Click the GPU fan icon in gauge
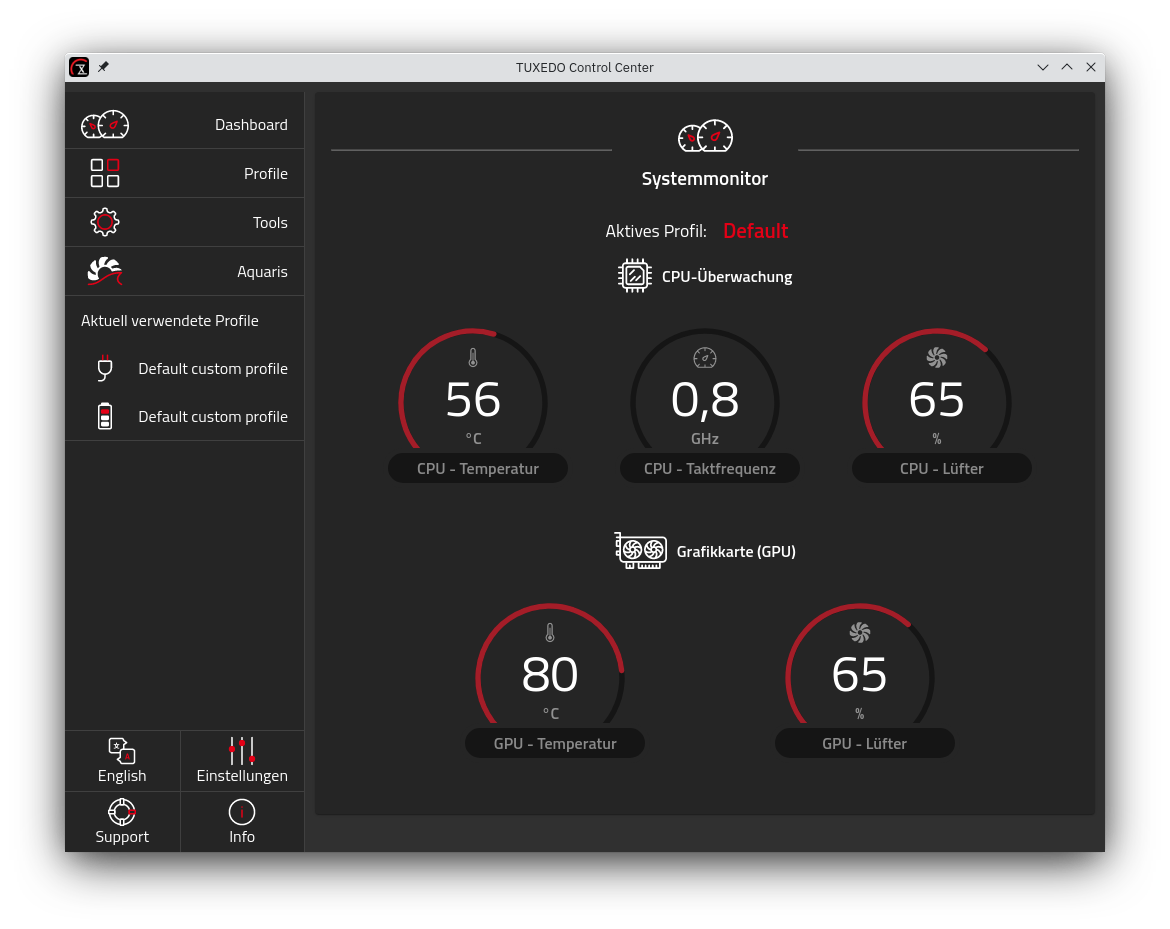The width and height of the screenshot is (1170, 929). click(x=860, y=633)
